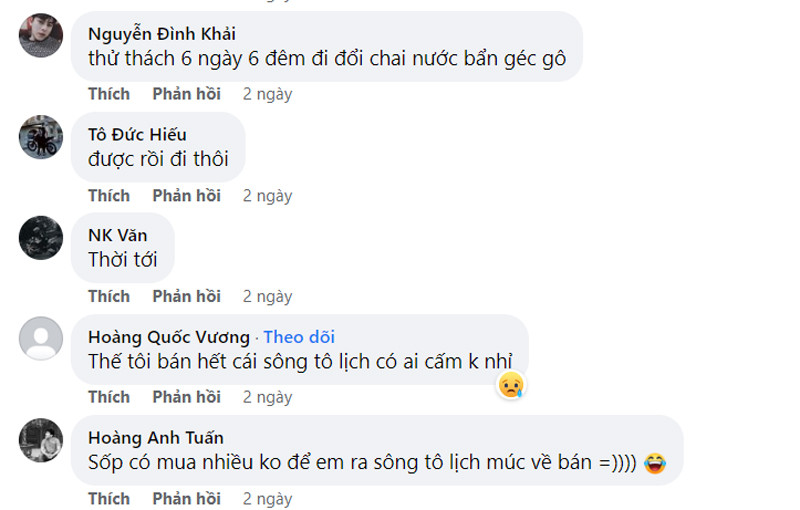Open Hoàng Anh Tuấn's profile picture
This screenshot has height=510, width=800.
[x=41, y=440]
